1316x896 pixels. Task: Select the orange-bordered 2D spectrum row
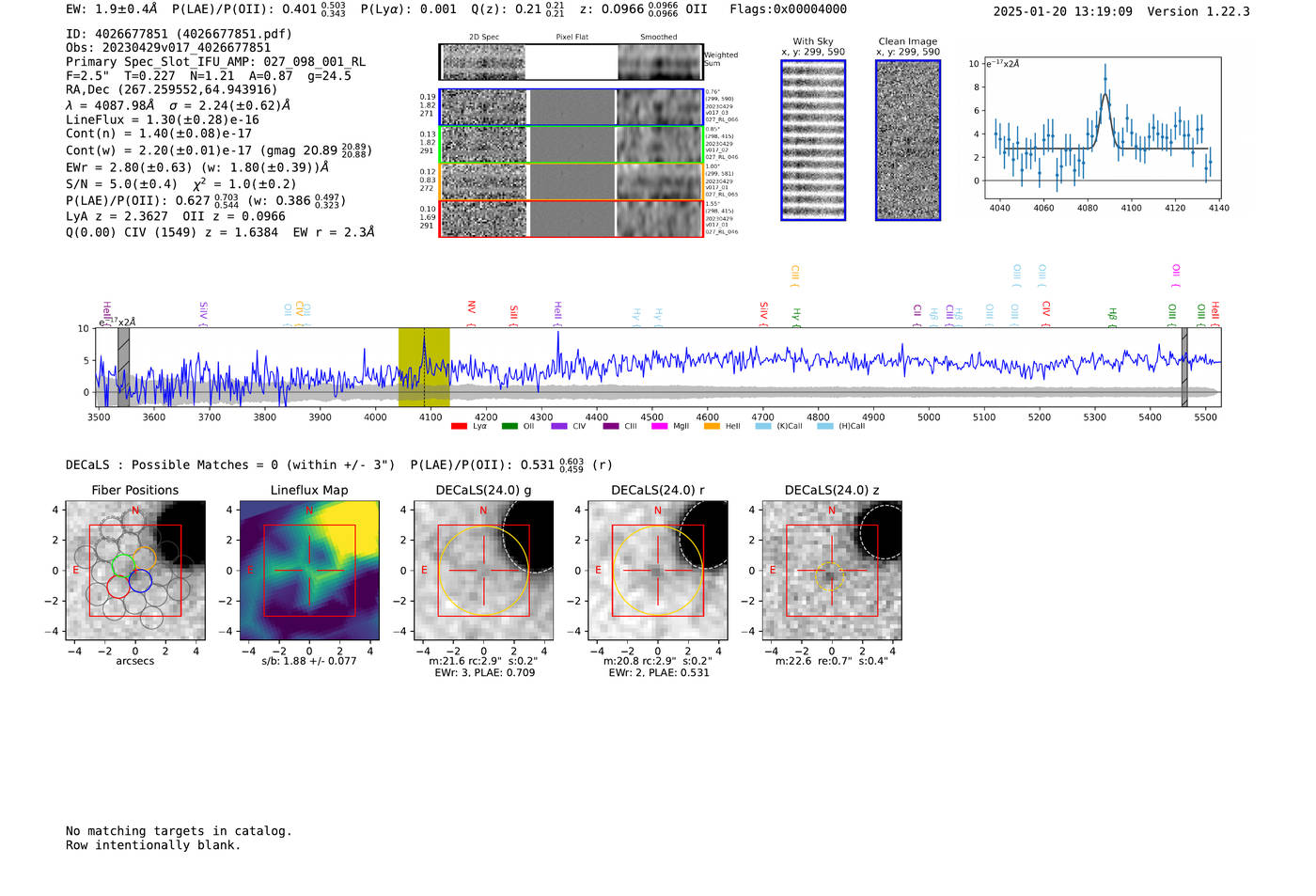(572, 181)
